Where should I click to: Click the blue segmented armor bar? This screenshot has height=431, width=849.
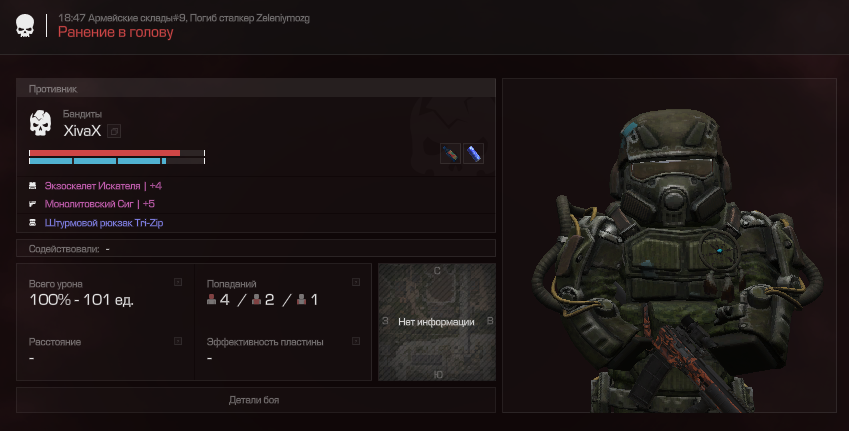click(116, 161)
